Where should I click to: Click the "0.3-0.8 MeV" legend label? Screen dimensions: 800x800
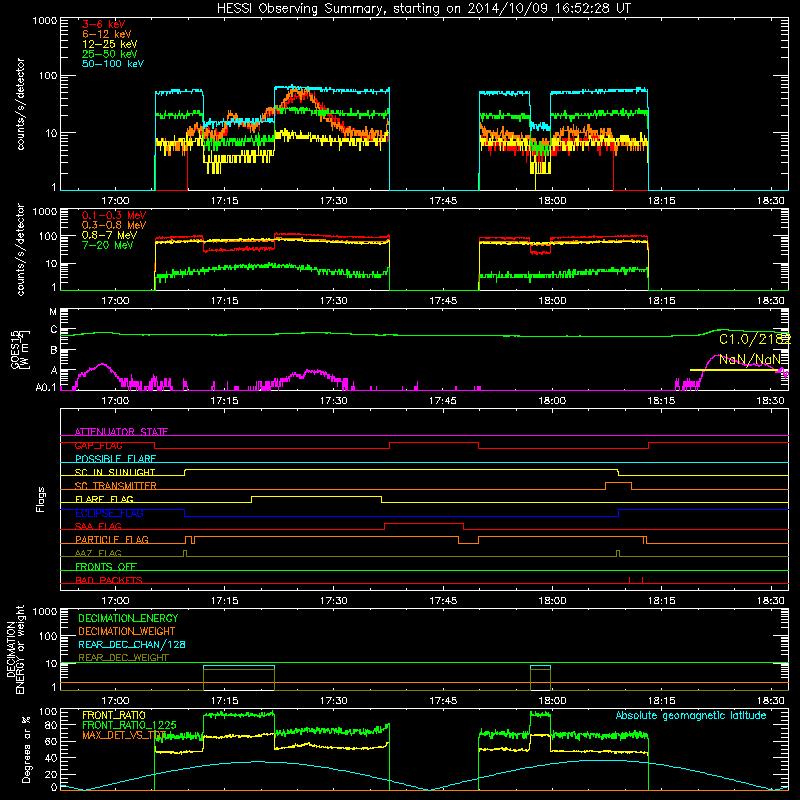coord(114,225)
